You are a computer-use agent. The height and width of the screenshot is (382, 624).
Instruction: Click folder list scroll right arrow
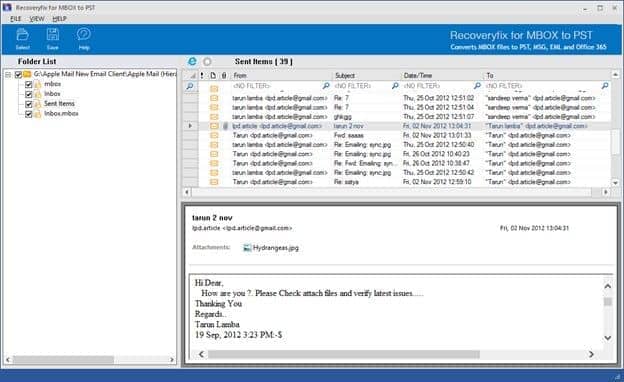[172, 360]
